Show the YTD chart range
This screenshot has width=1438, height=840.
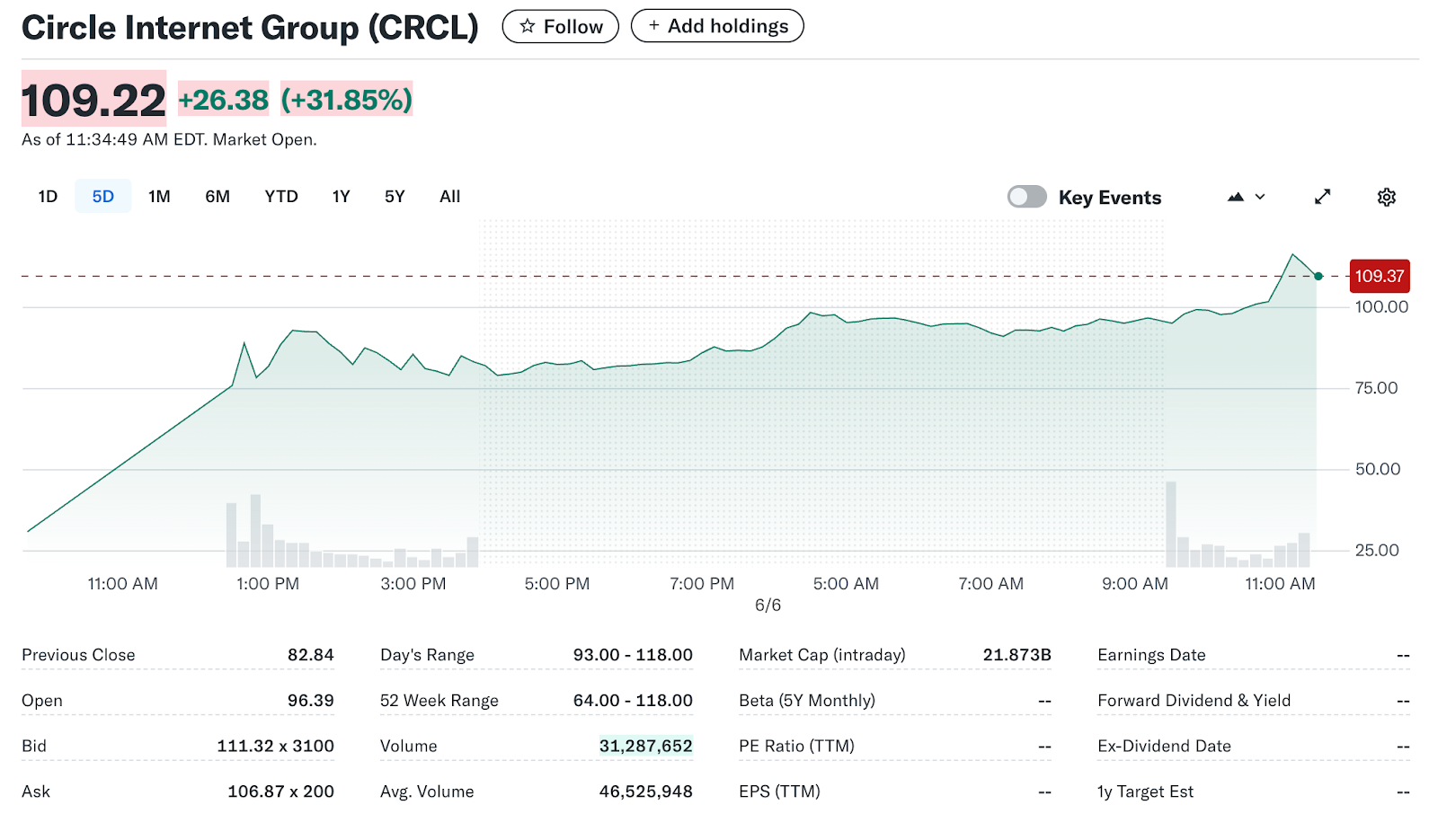pos(281,197)
